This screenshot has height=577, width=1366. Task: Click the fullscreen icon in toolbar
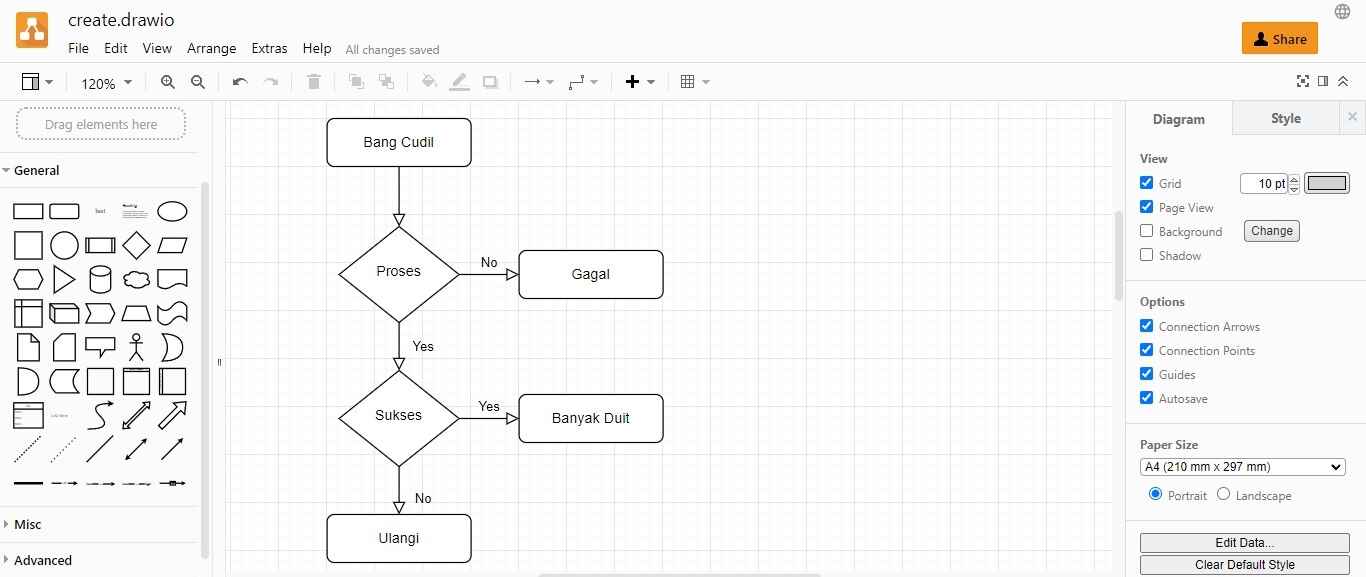click(1303, 81)
